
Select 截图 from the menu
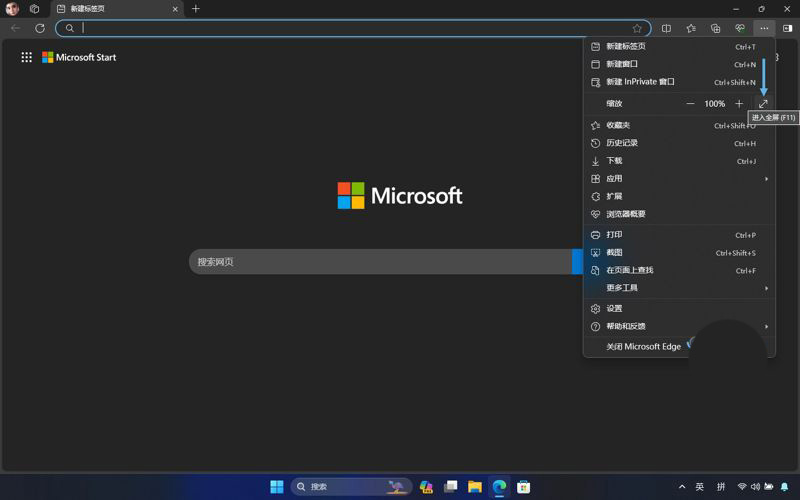(679, 253)
